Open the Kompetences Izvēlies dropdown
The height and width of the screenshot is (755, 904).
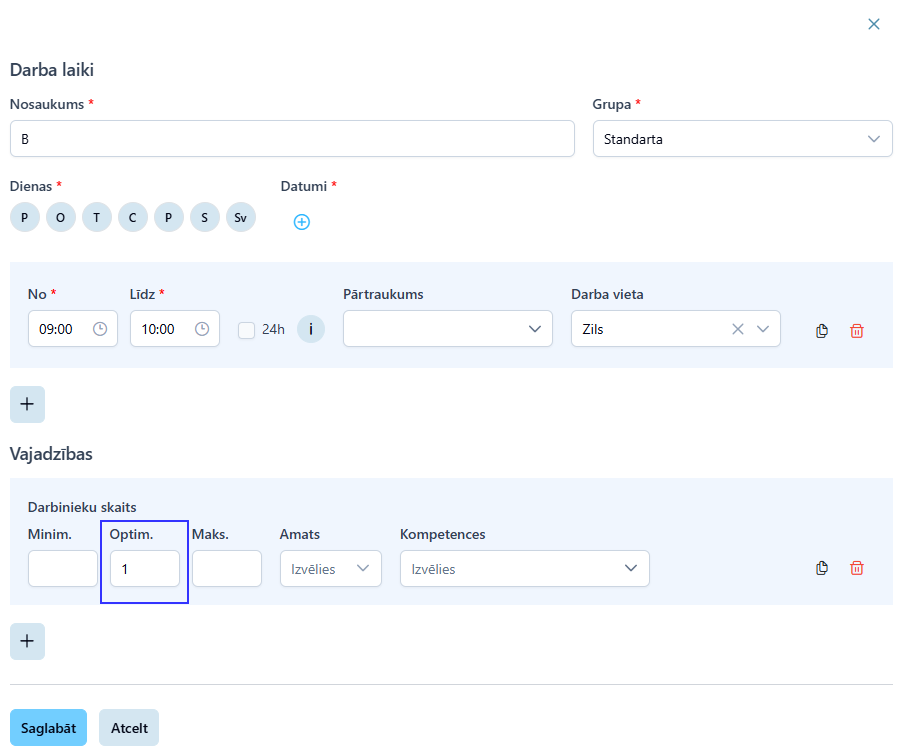click(525, 568)
